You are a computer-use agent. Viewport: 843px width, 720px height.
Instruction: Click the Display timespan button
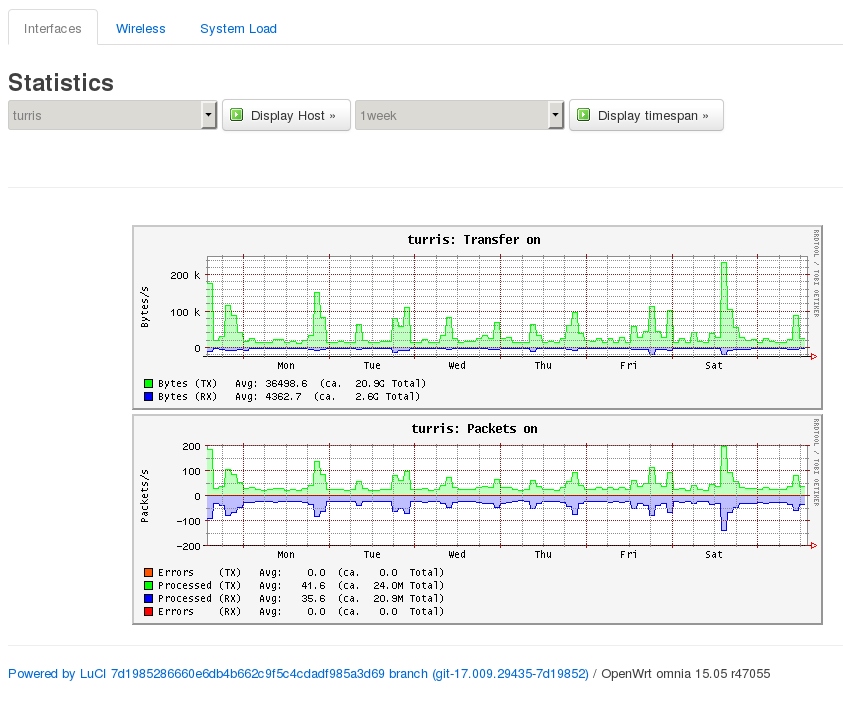646,115
